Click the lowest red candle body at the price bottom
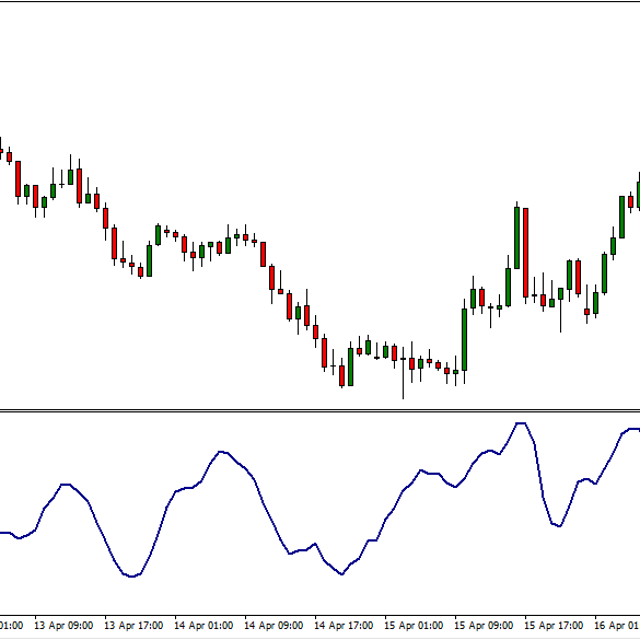The height and width of the screenshot is (640, 640). (341, 375)
